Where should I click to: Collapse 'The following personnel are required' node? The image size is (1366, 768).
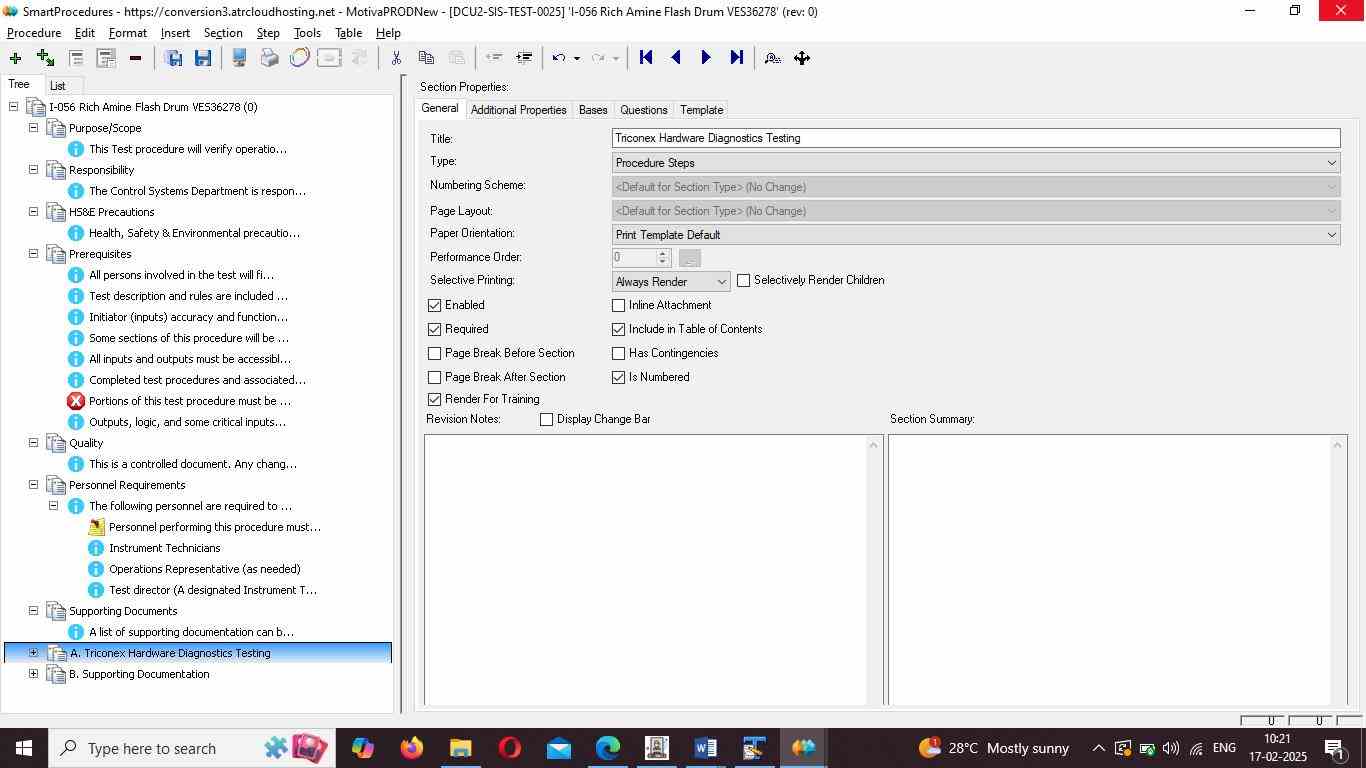pyautogui.click(x=53, y=506)
